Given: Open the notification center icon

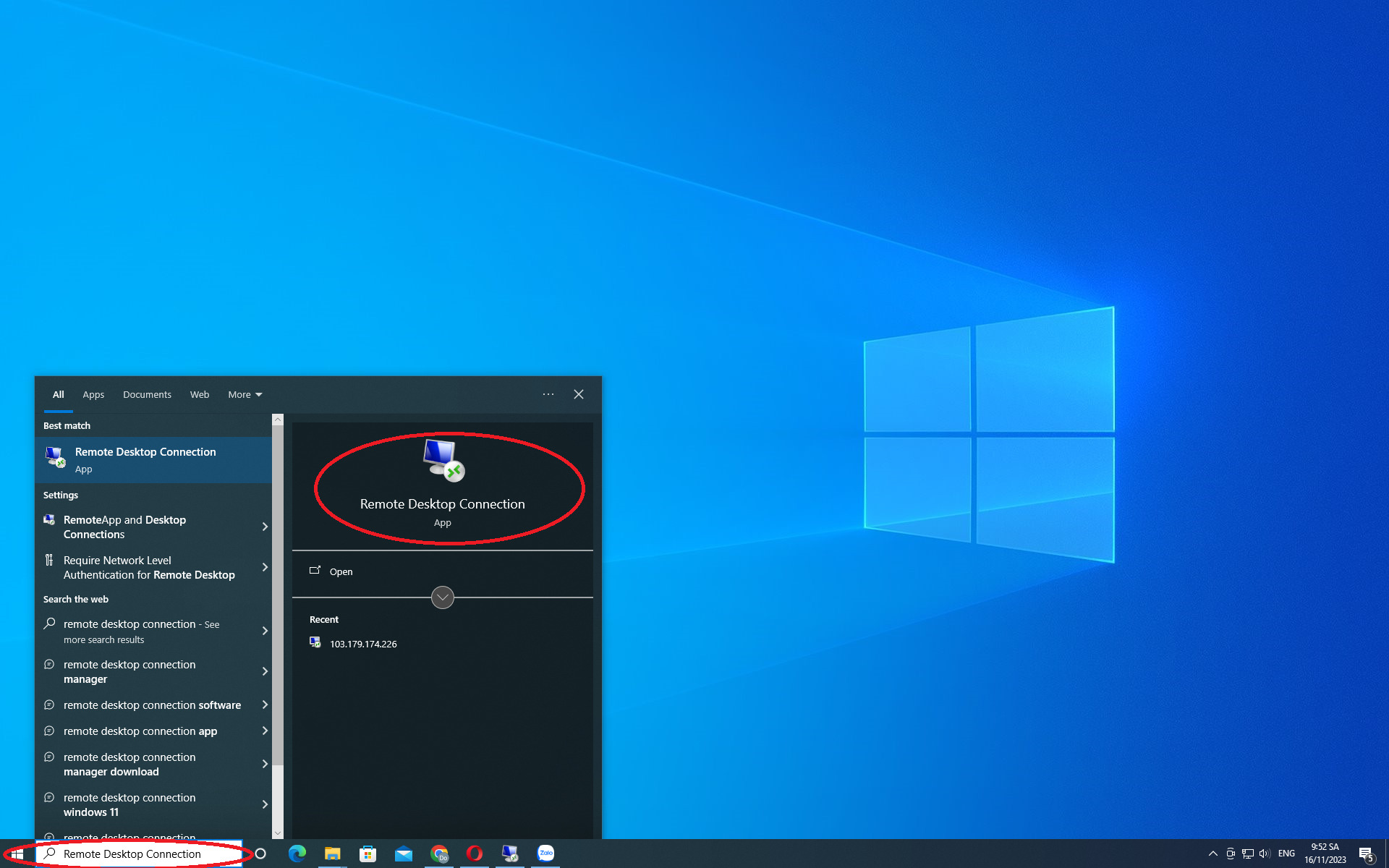Looking at the screenshot, I should coord(1366,854).
